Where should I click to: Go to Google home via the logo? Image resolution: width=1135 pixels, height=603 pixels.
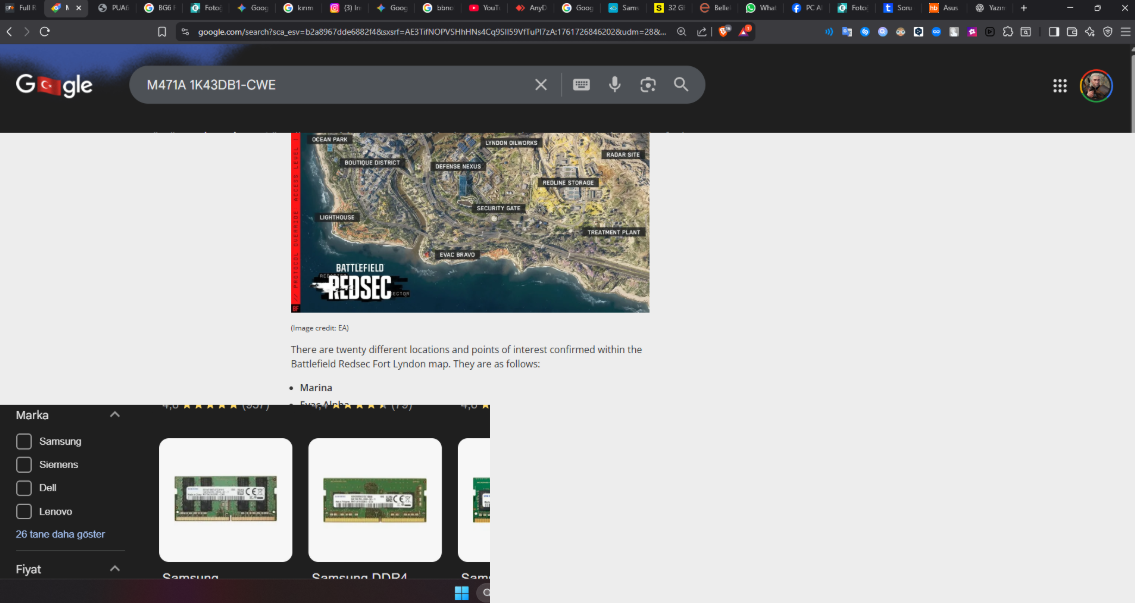[54, 85]
